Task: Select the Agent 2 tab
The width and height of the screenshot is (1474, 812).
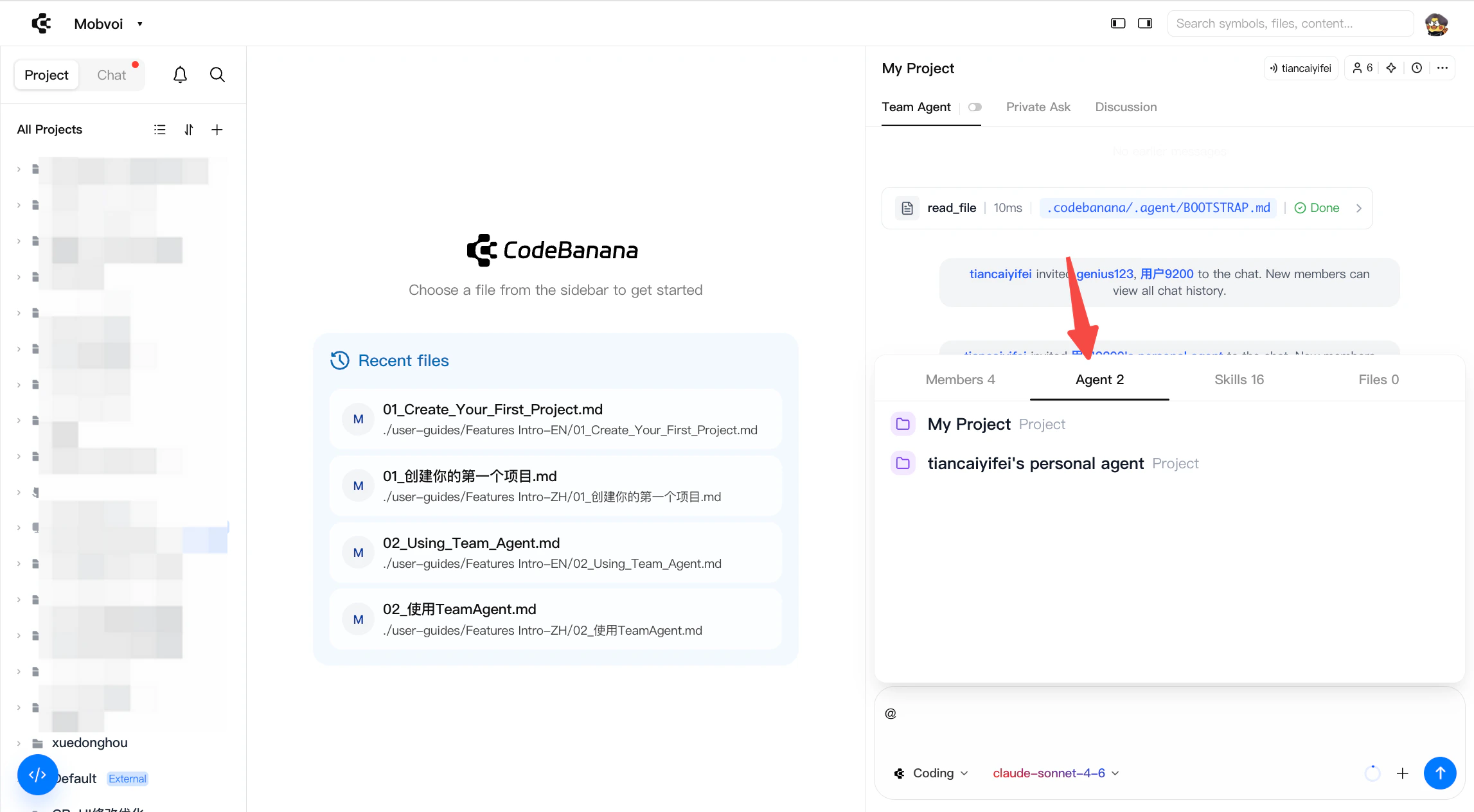Action: pos(1099,380)
